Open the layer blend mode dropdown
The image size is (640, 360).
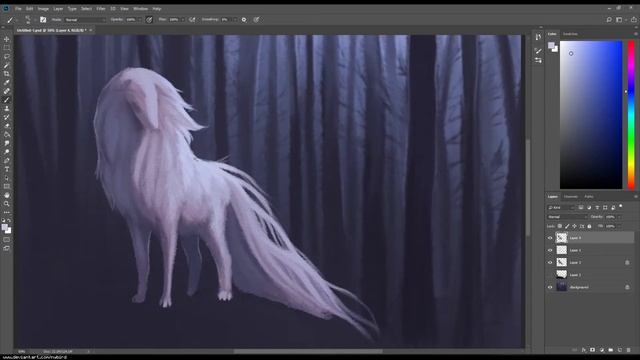click(x=567, y=217)
